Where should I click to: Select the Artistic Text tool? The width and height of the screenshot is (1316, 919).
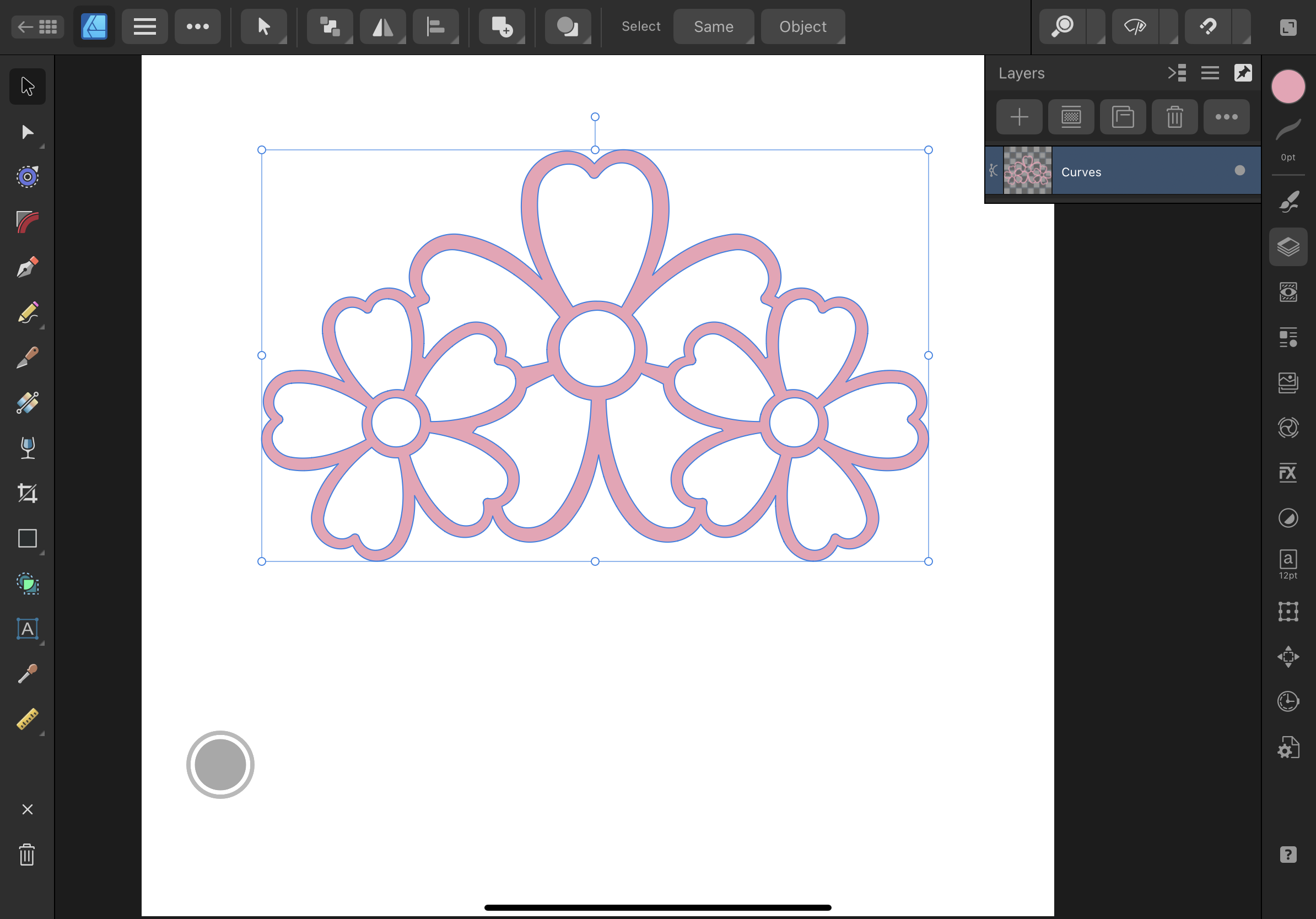[27, 629]
